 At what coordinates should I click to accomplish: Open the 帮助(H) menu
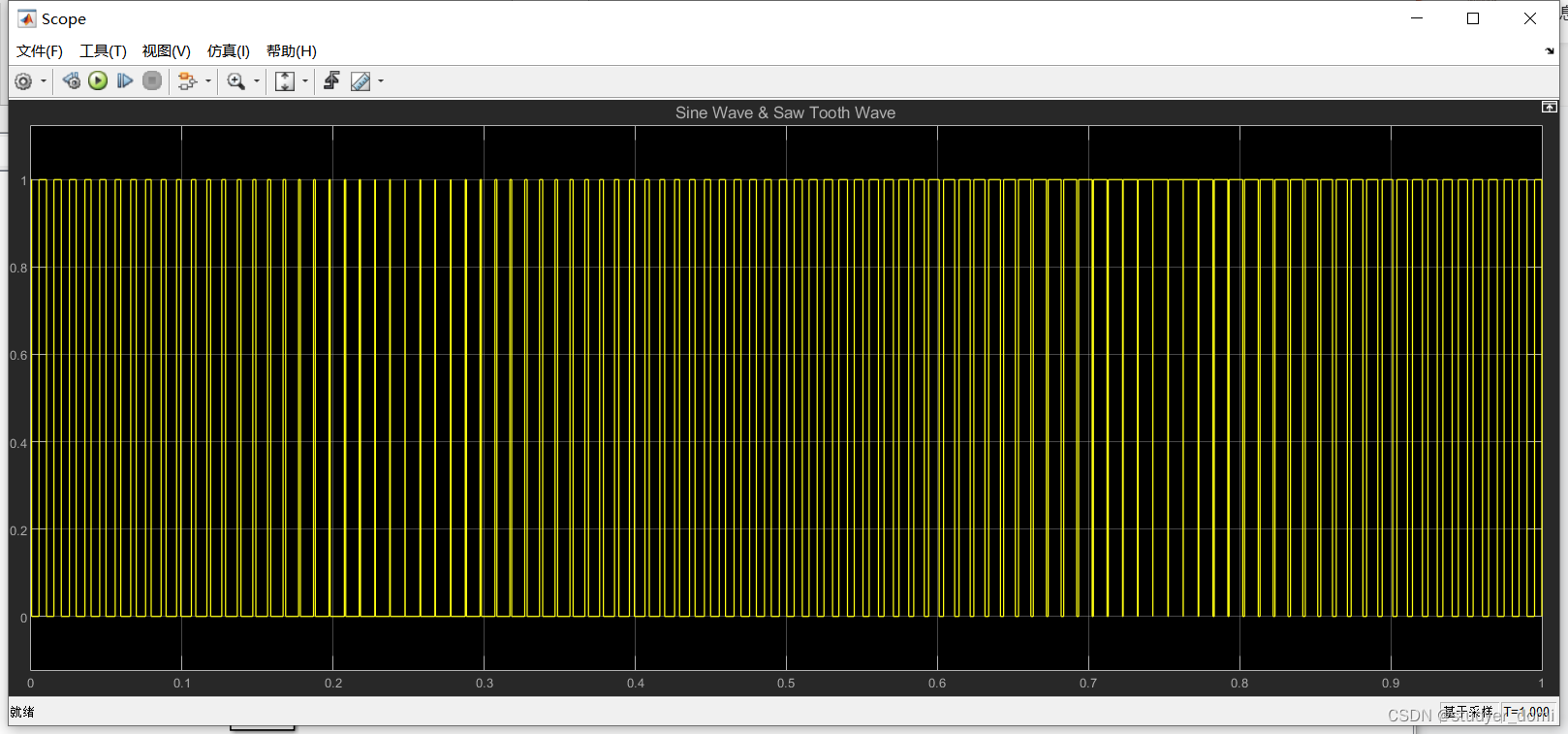click(292, 51)
